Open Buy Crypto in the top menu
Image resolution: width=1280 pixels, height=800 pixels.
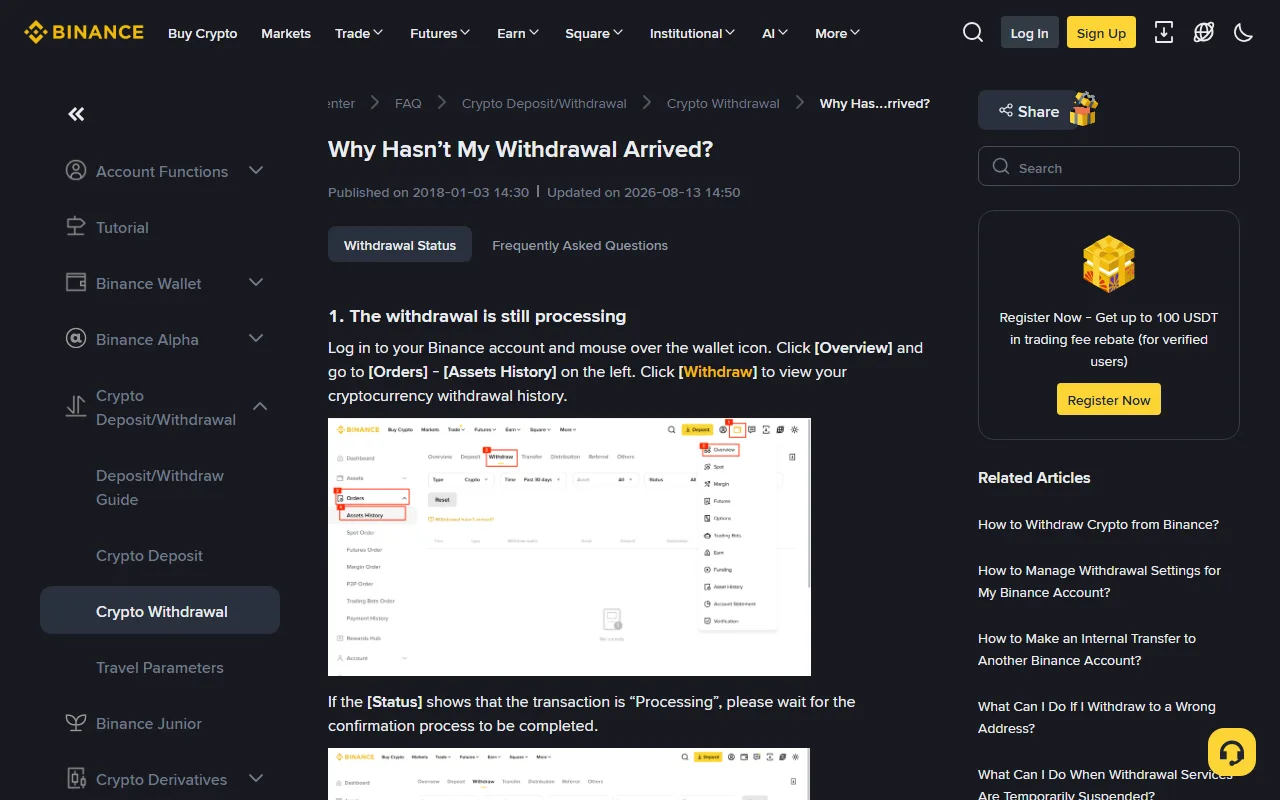click(x=203, y=33)
